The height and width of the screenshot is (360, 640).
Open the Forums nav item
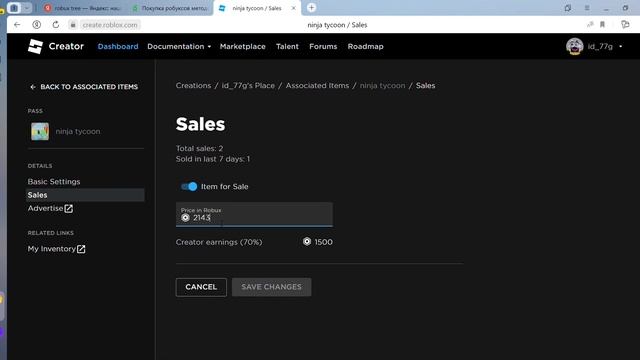[x=323, y=47]
